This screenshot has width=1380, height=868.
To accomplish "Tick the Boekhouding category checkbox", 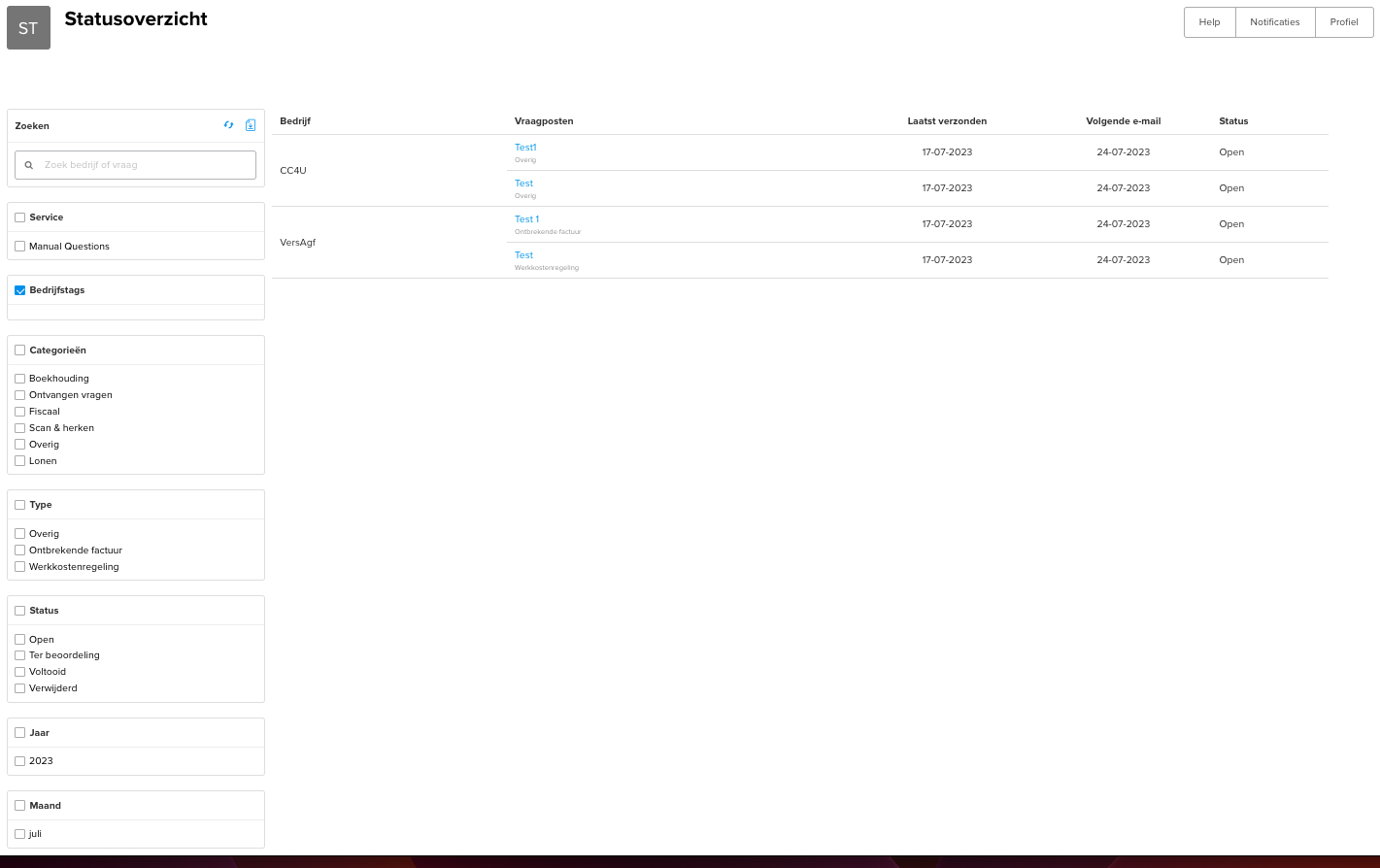I will pyautogui.click(x=20, y=379).
